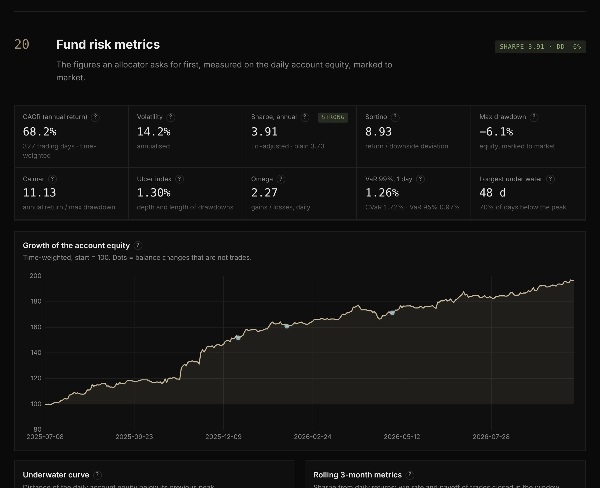Click the CAGR value 68.2%

(x=39, y=132)
